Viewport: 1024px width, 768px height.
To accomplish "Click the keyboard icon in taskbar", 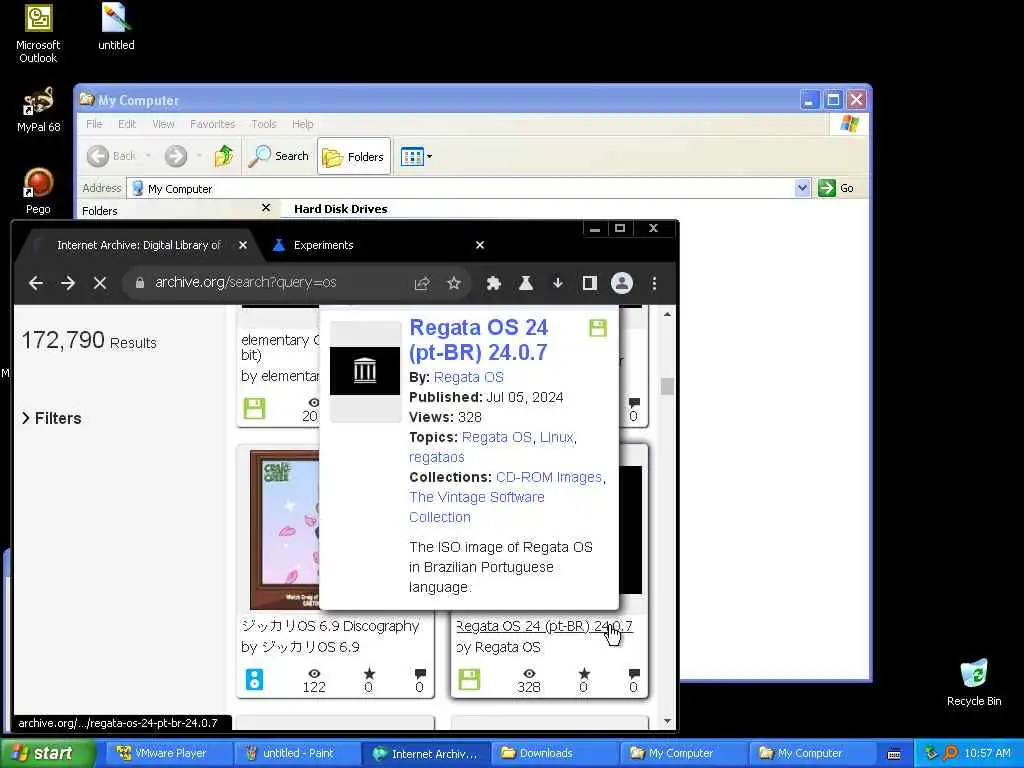I will tap(894, 754).
